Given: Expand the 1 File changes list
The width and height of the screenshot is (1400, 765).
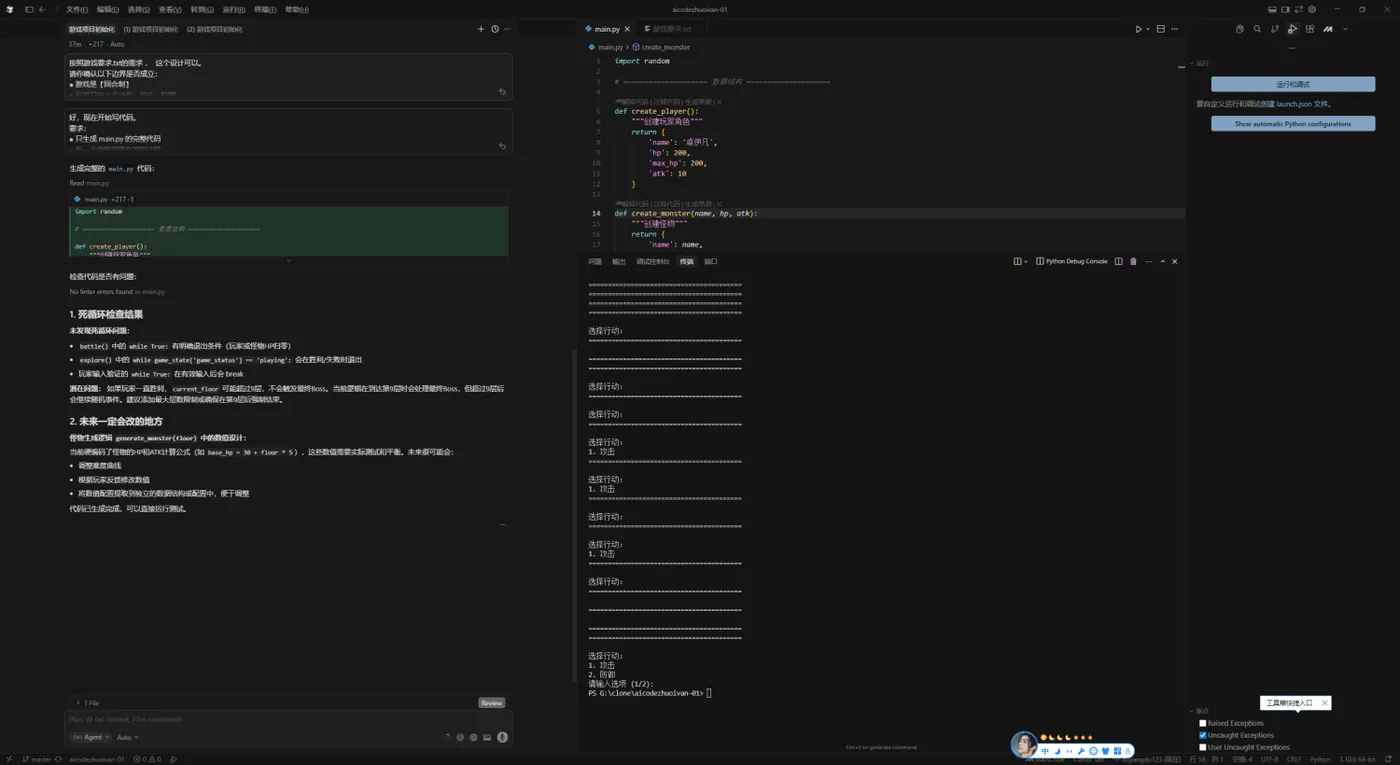Looking at the screenshot, I should [x=88, y=703].
